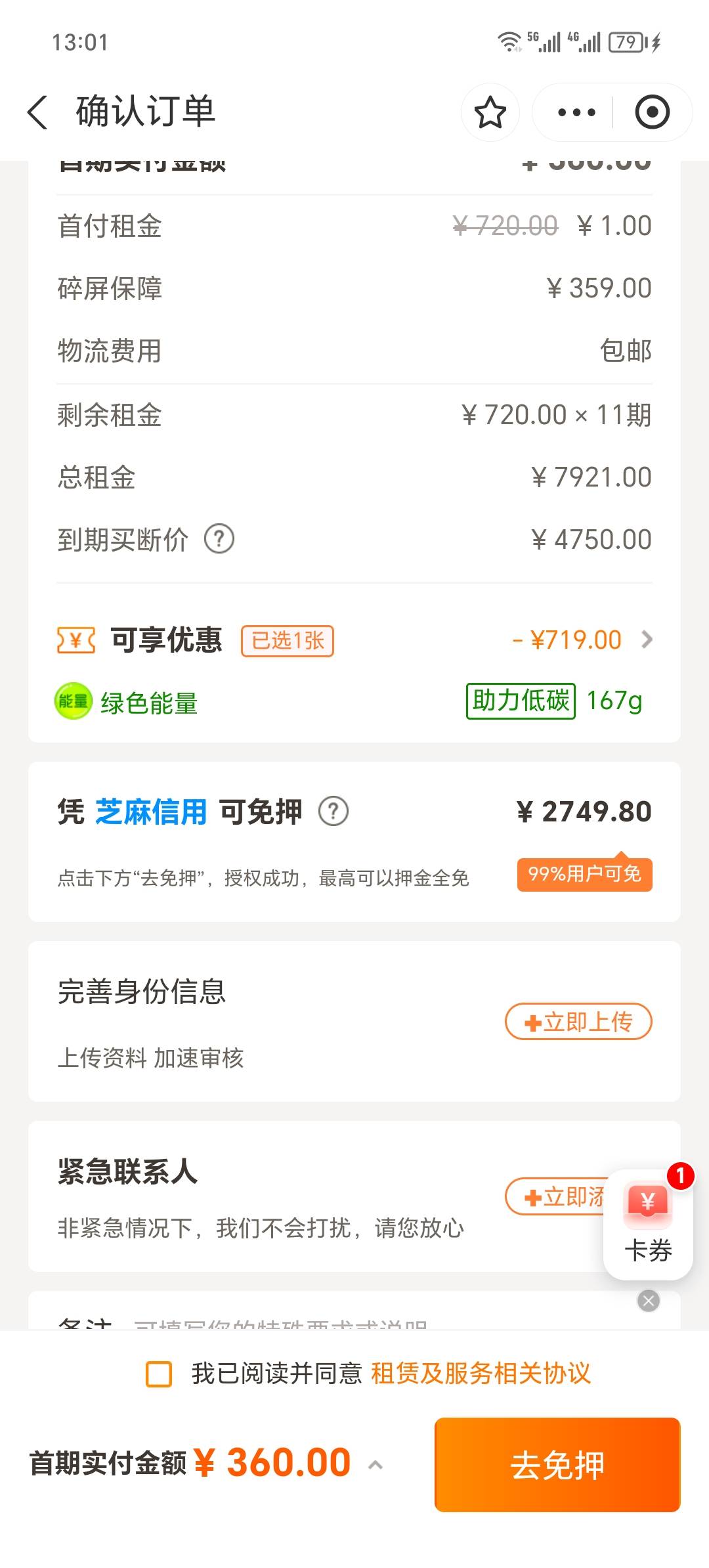This screenshot has height=1568, width=709.
Task: Upload identity info with the upload button
Action: 578,1022
